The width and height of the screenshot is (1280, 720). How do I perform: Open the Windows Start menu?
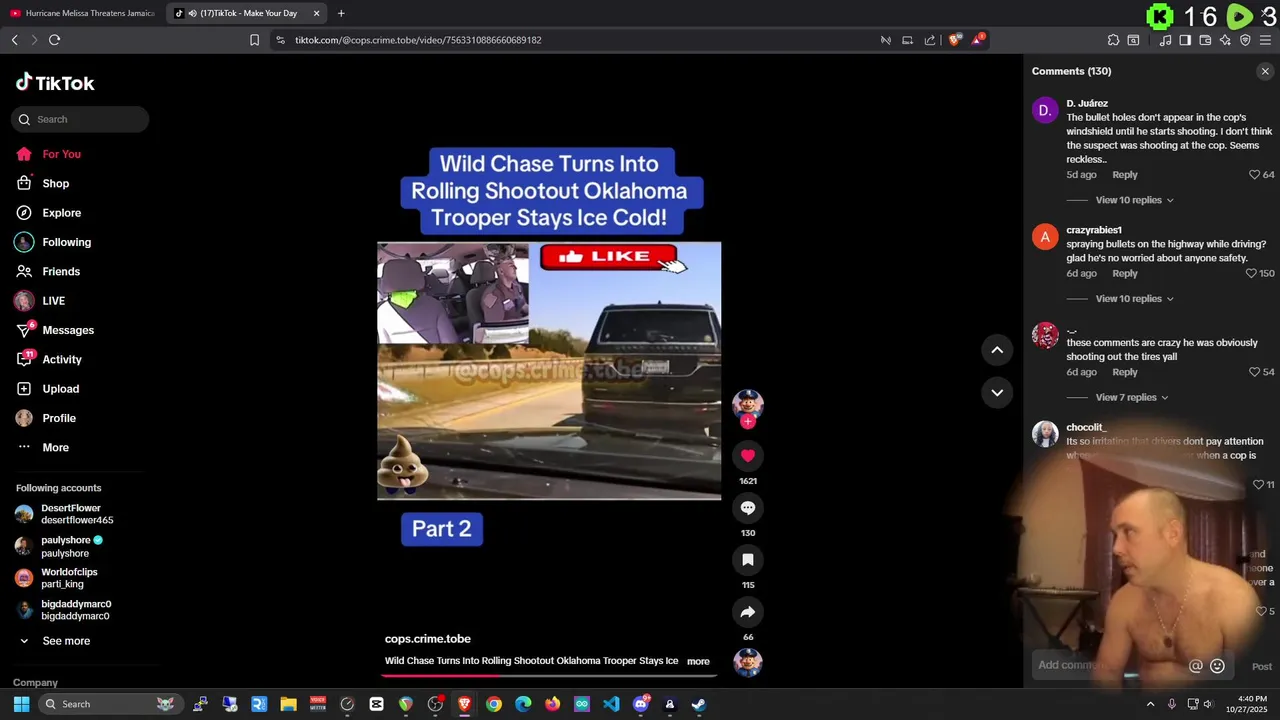coord(21,704)
